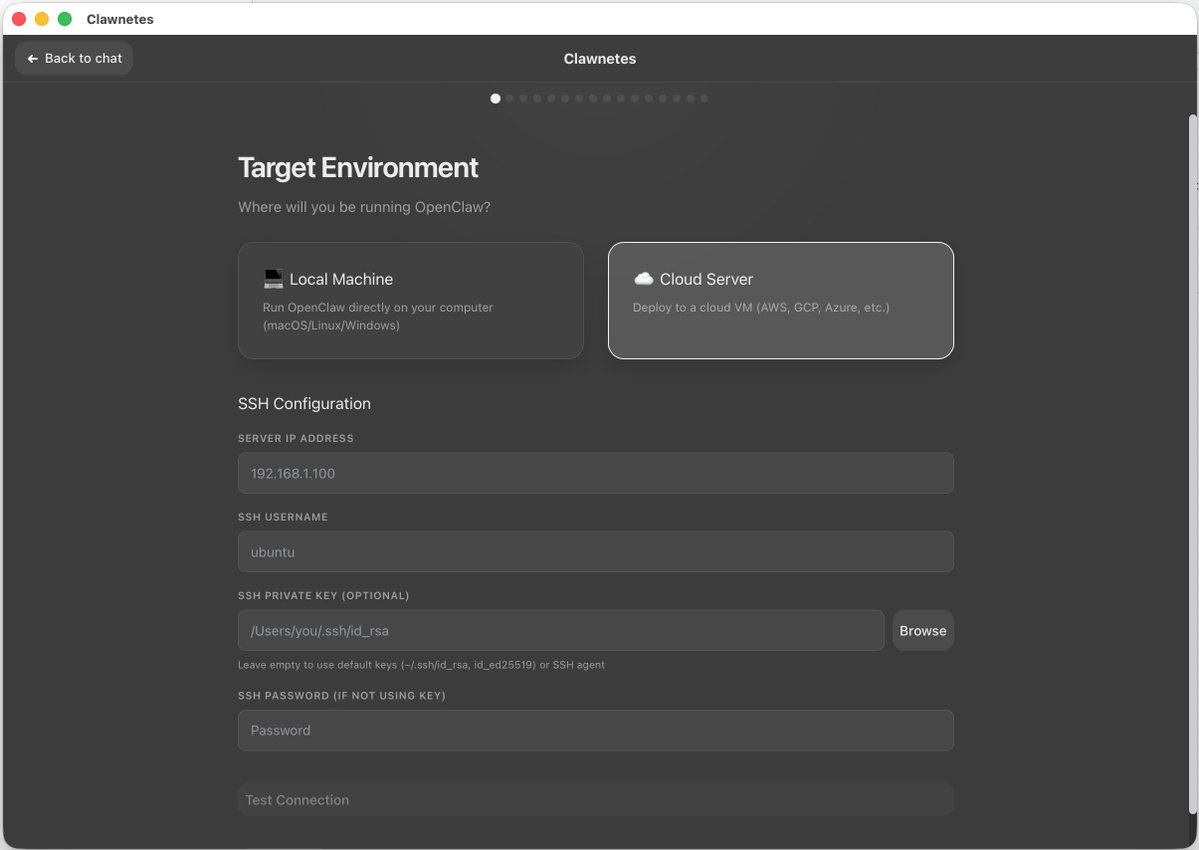Screen dimensions: 1199x850
Task: Minimize the window with yellow button
Action: click(42, 19)
